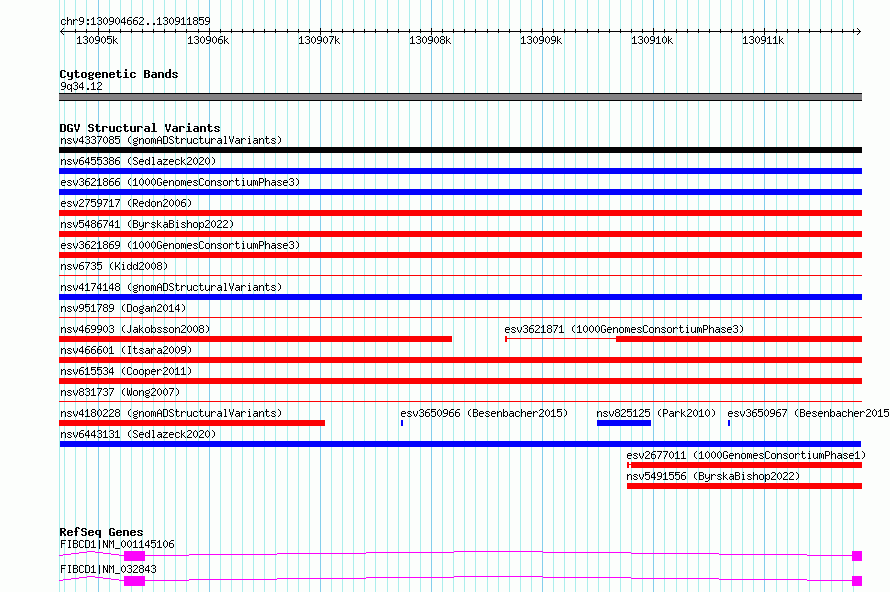This screenshot has width=890, height=592.
Task: Click nsv6735 (Kidd2008) variant label
Action: point(114,266)
